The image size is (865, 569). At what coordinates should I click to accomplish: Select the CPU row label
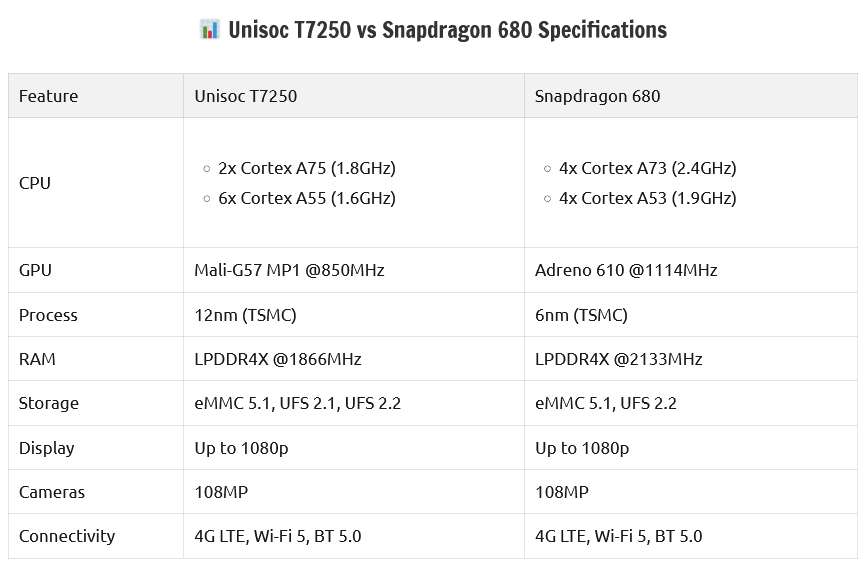pos(35,183)
